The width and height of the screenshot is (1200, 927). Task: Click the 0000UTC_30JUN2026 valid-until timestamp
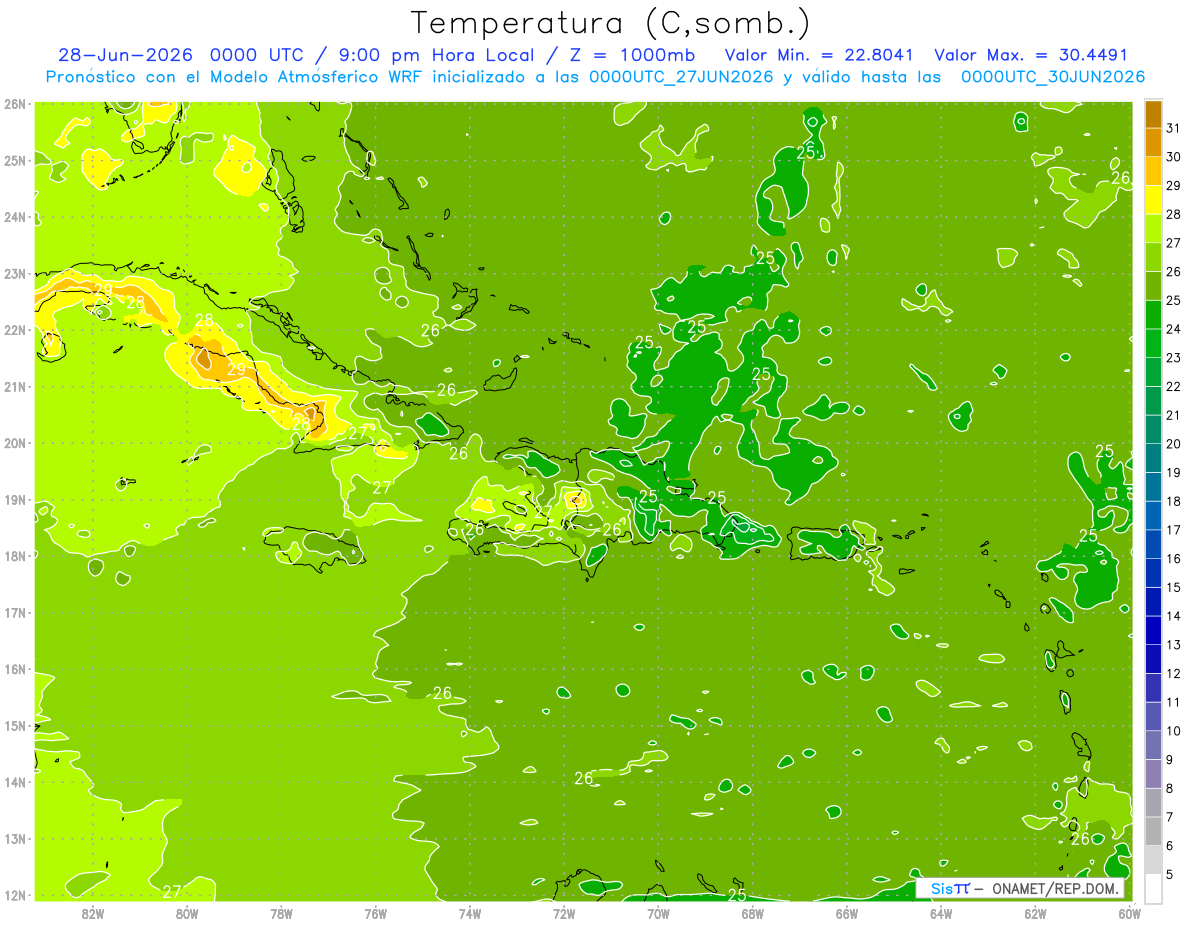pyautogui.click(x=1053, y=77)
